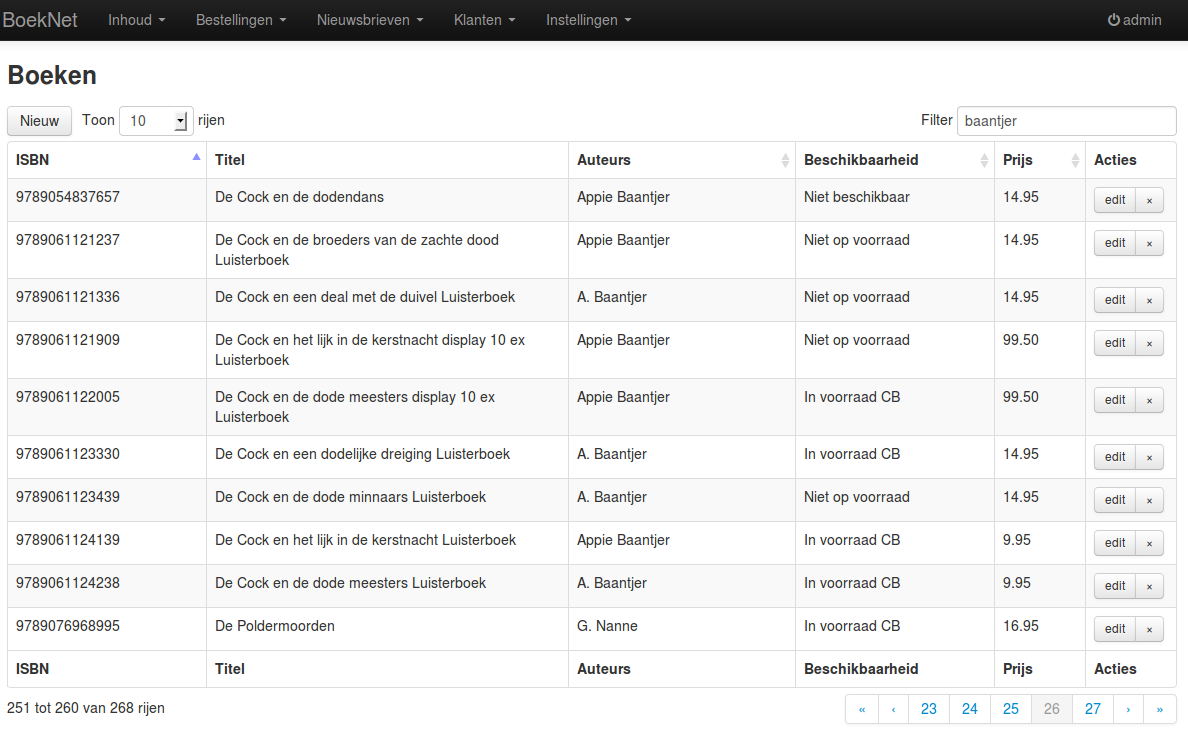Edit book with ISBN 9789061122005
This screenshot has width=1188, height=731.
(1115, 400)
